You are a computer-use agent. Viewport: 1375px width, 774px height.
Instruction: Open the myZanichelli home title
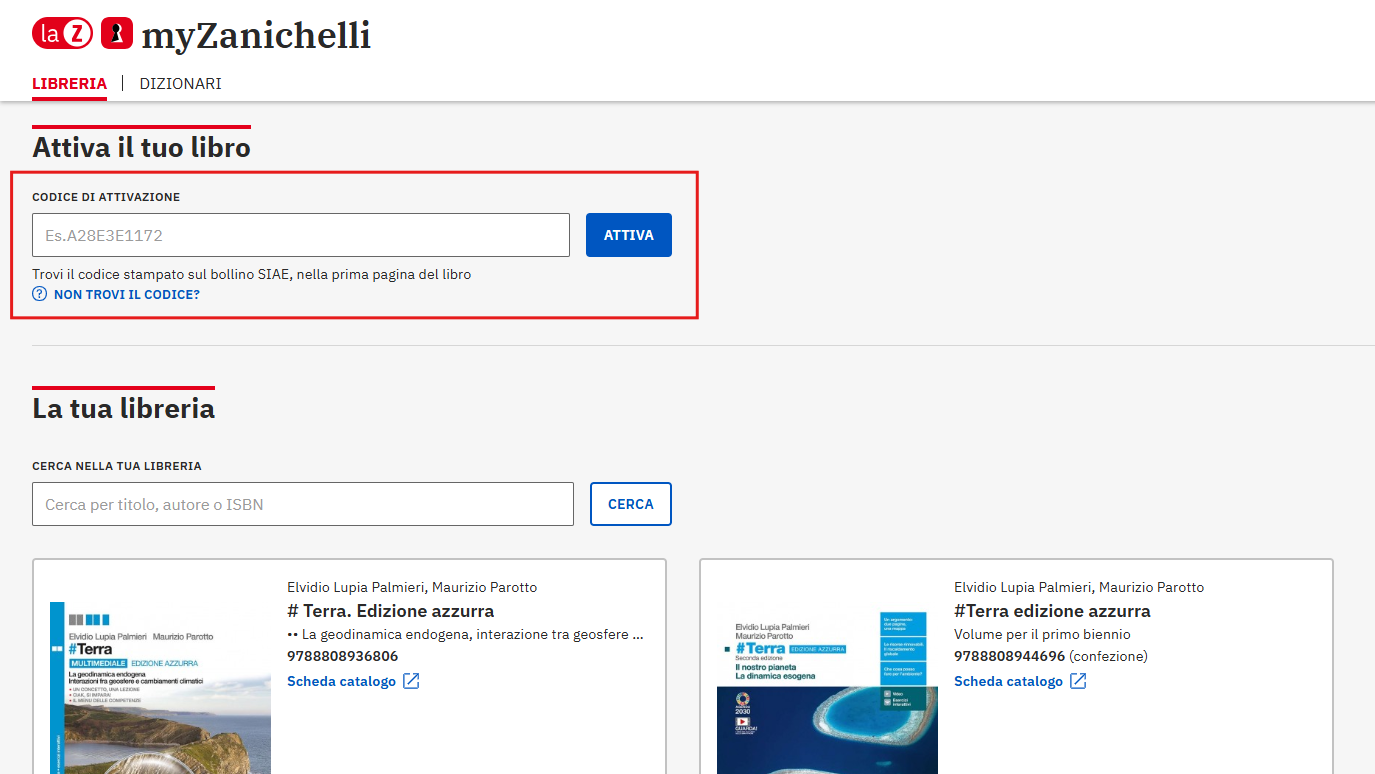click(x=256, y=35)
